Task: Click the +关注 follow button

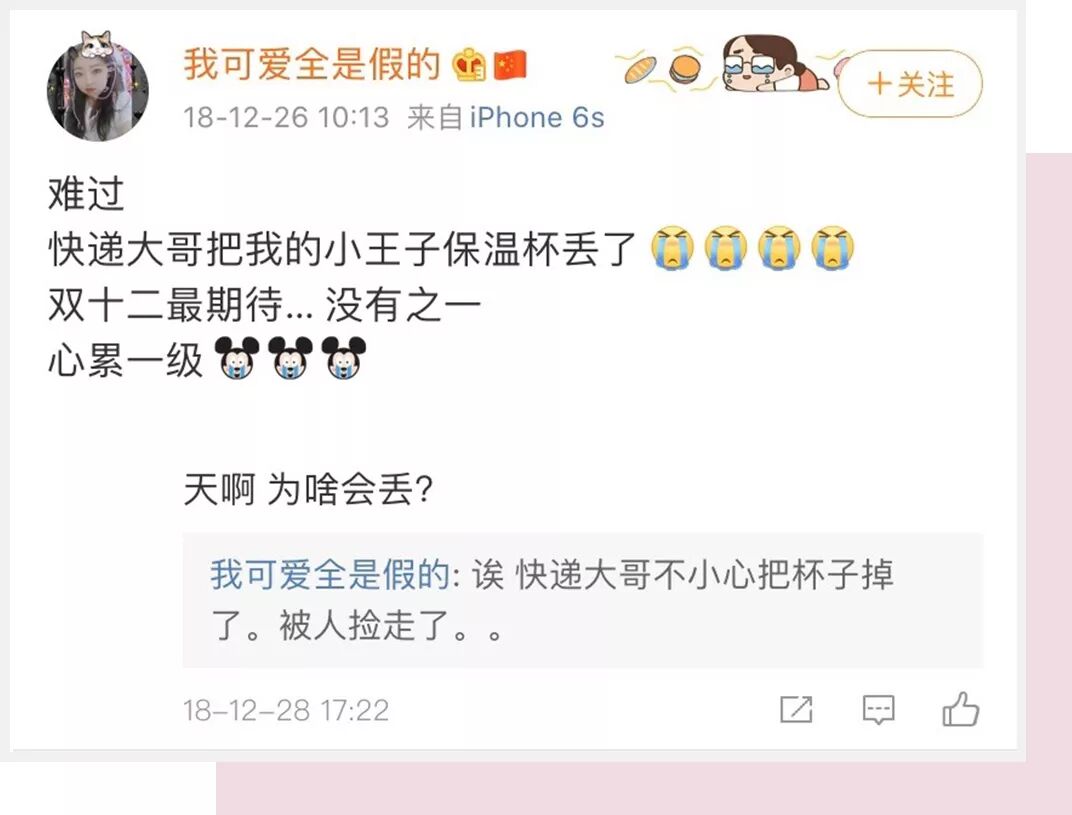Action: tap(910, 84)
